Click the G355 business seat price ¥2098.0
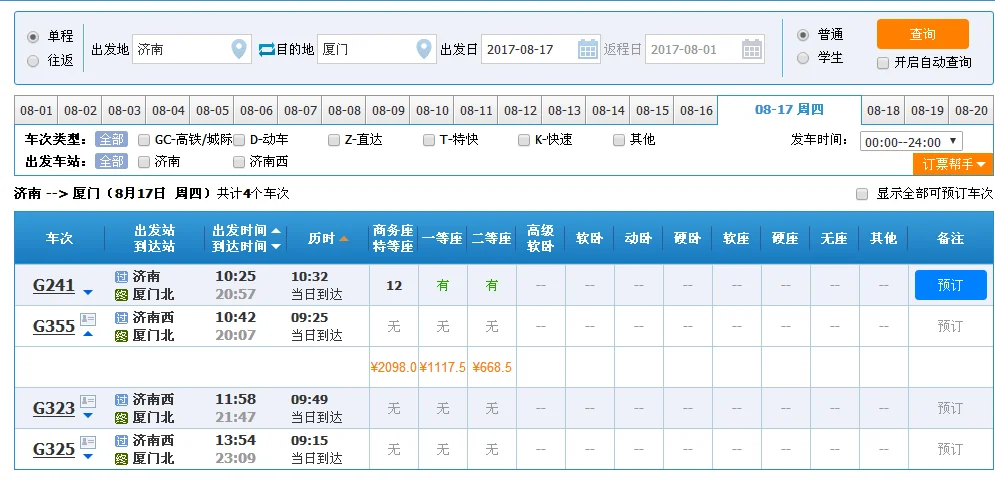 tap(393, 368)
